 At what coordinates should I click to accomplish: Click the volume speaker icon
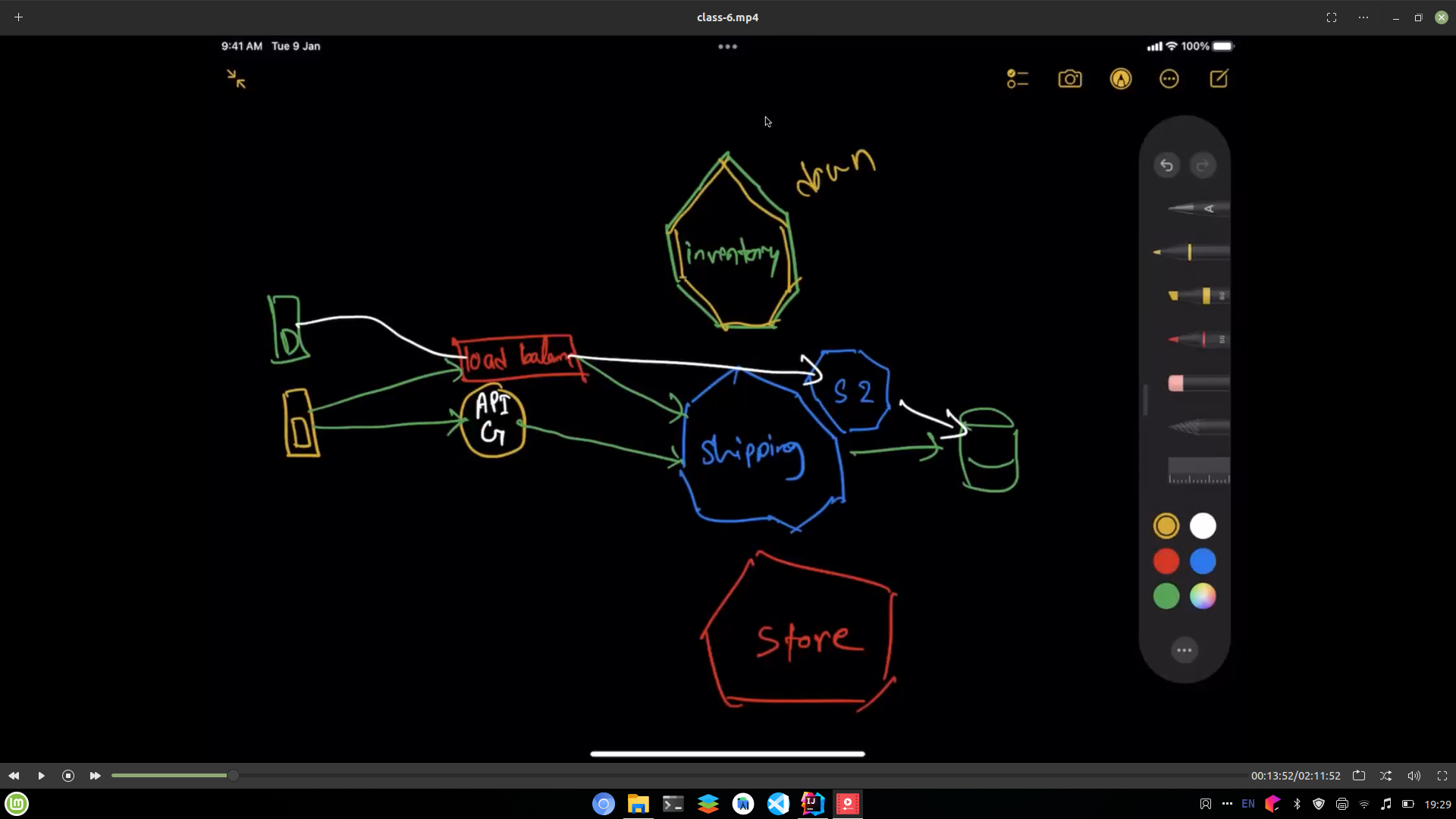click(1414, 776)
